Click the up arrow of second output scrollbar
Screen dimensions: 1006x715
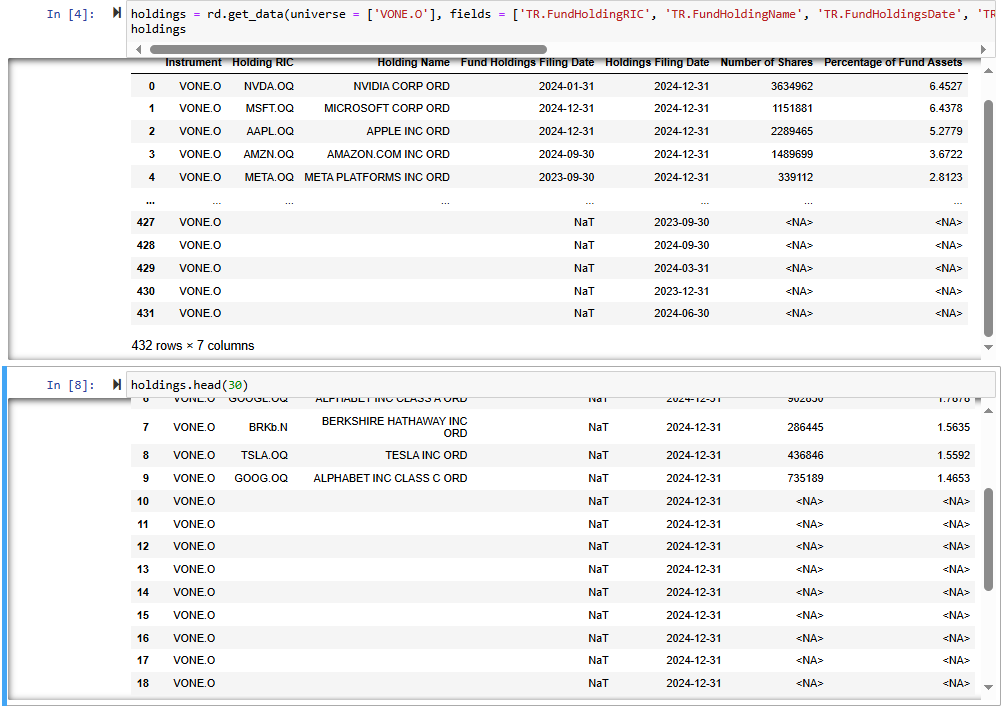[x=989, y=411]
